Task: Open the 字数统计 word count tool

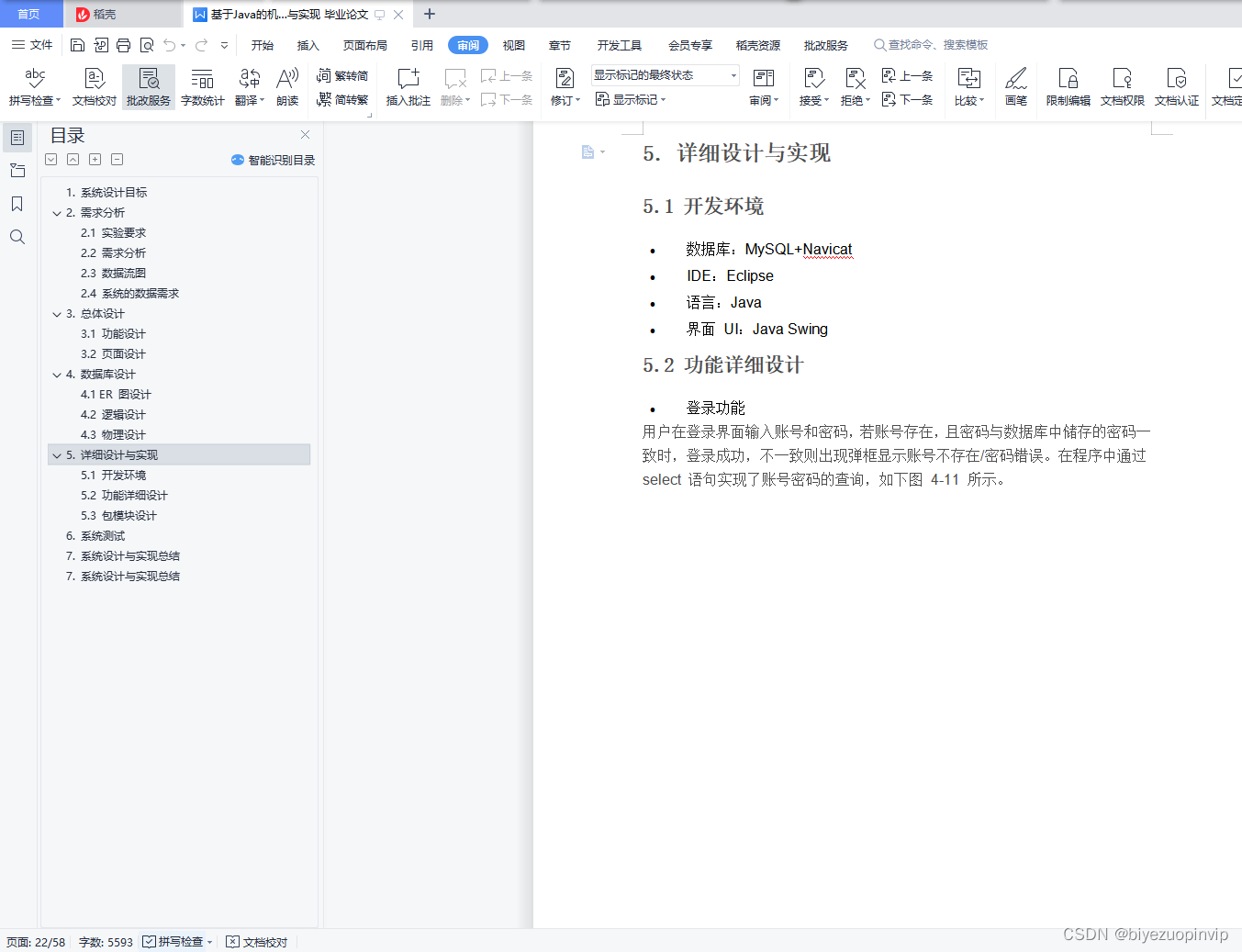Action: coord(202,87)
